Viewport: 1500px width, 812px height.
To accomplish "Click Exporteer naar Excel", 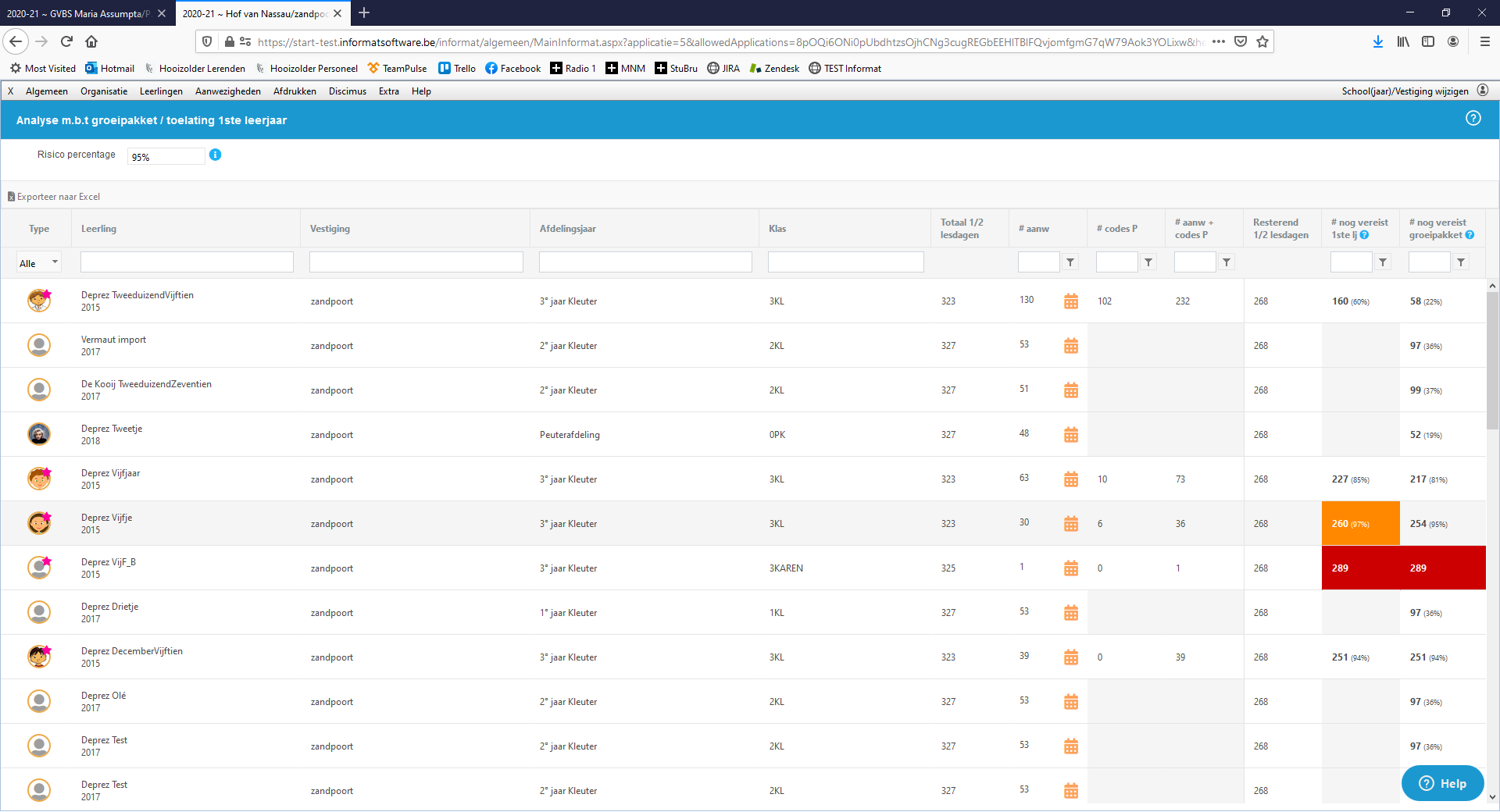I will pos(55,197).
